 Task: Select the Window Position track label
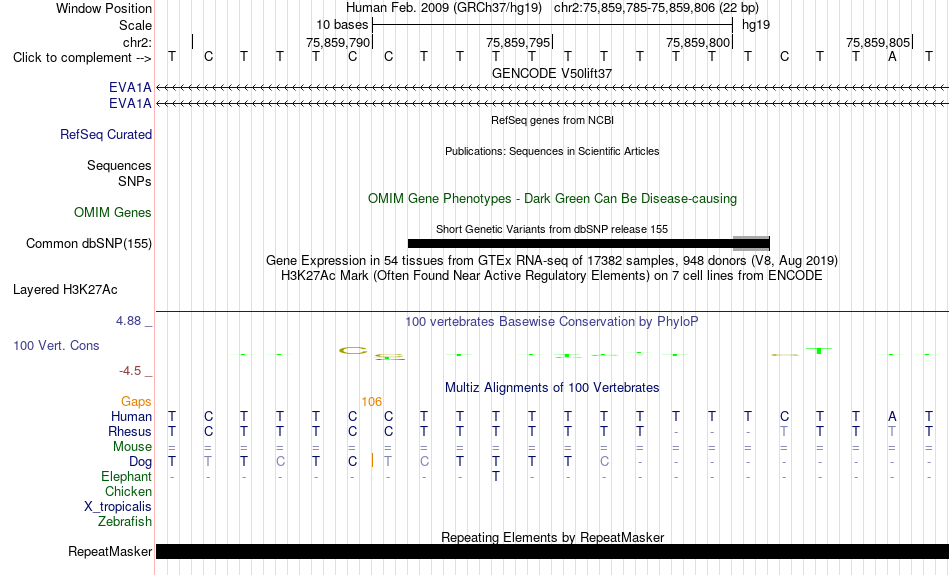pyautogui.click(x=104, y=8)
